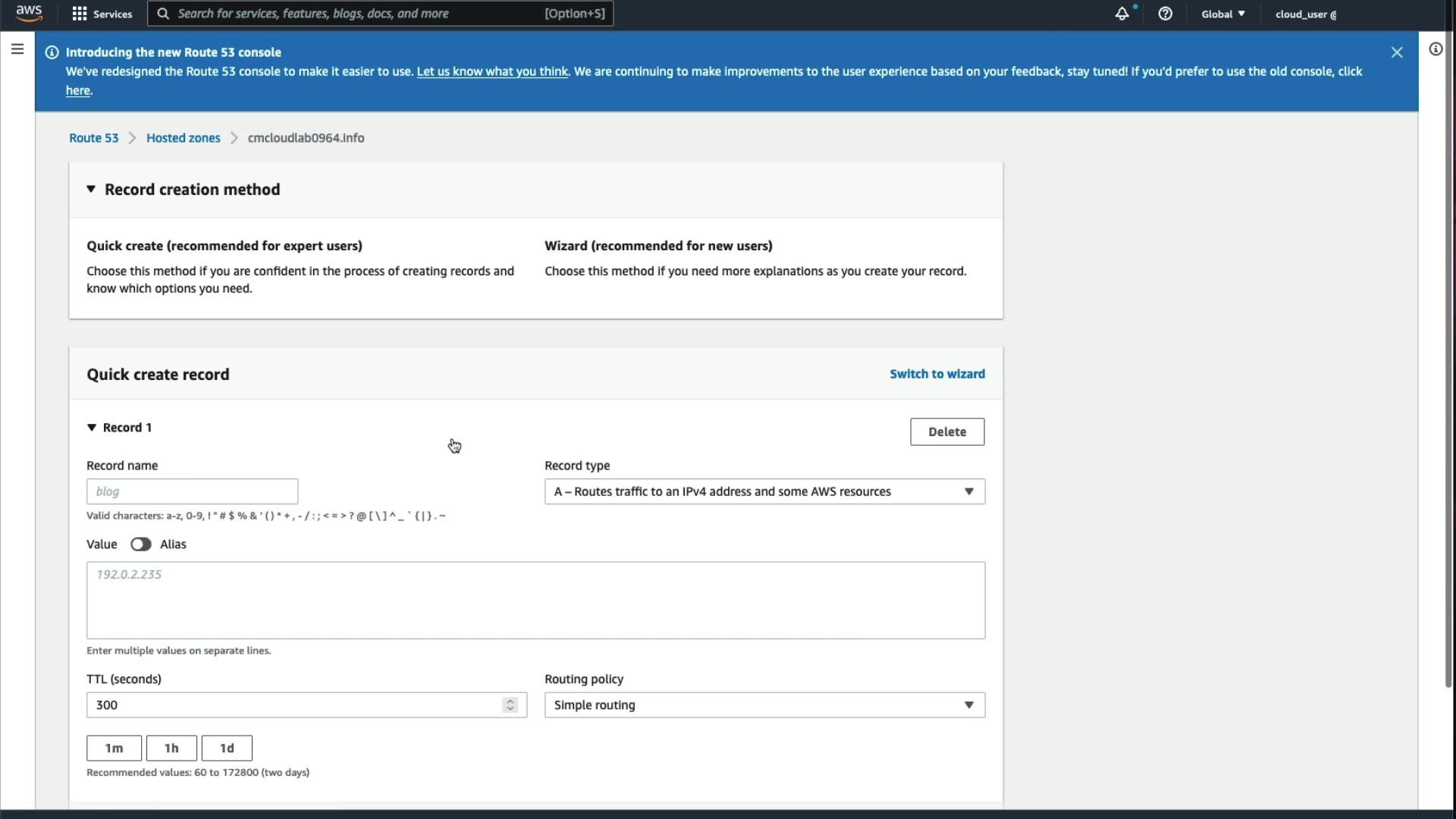This screenshot has height=819, width=1456.
Task: Open the help question mark icon
Action: [x=1166, y=14]
